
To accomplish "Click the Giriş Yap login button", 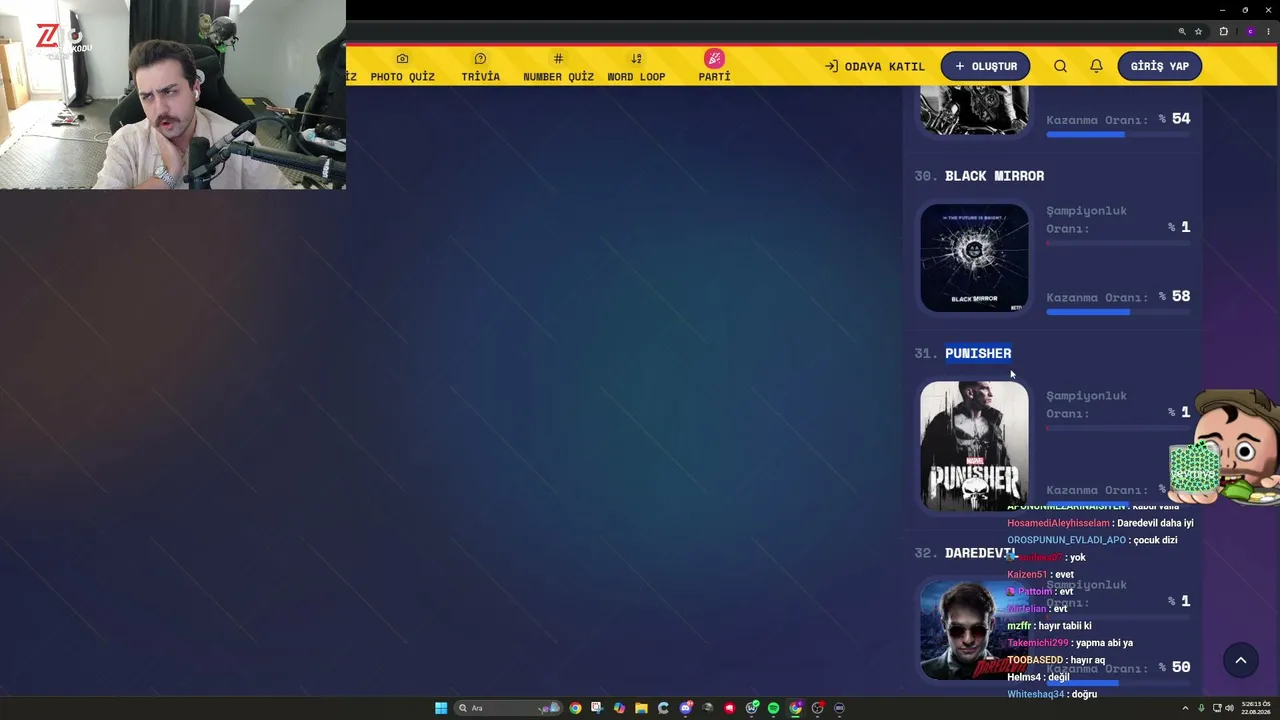I will click(1159, 66).
